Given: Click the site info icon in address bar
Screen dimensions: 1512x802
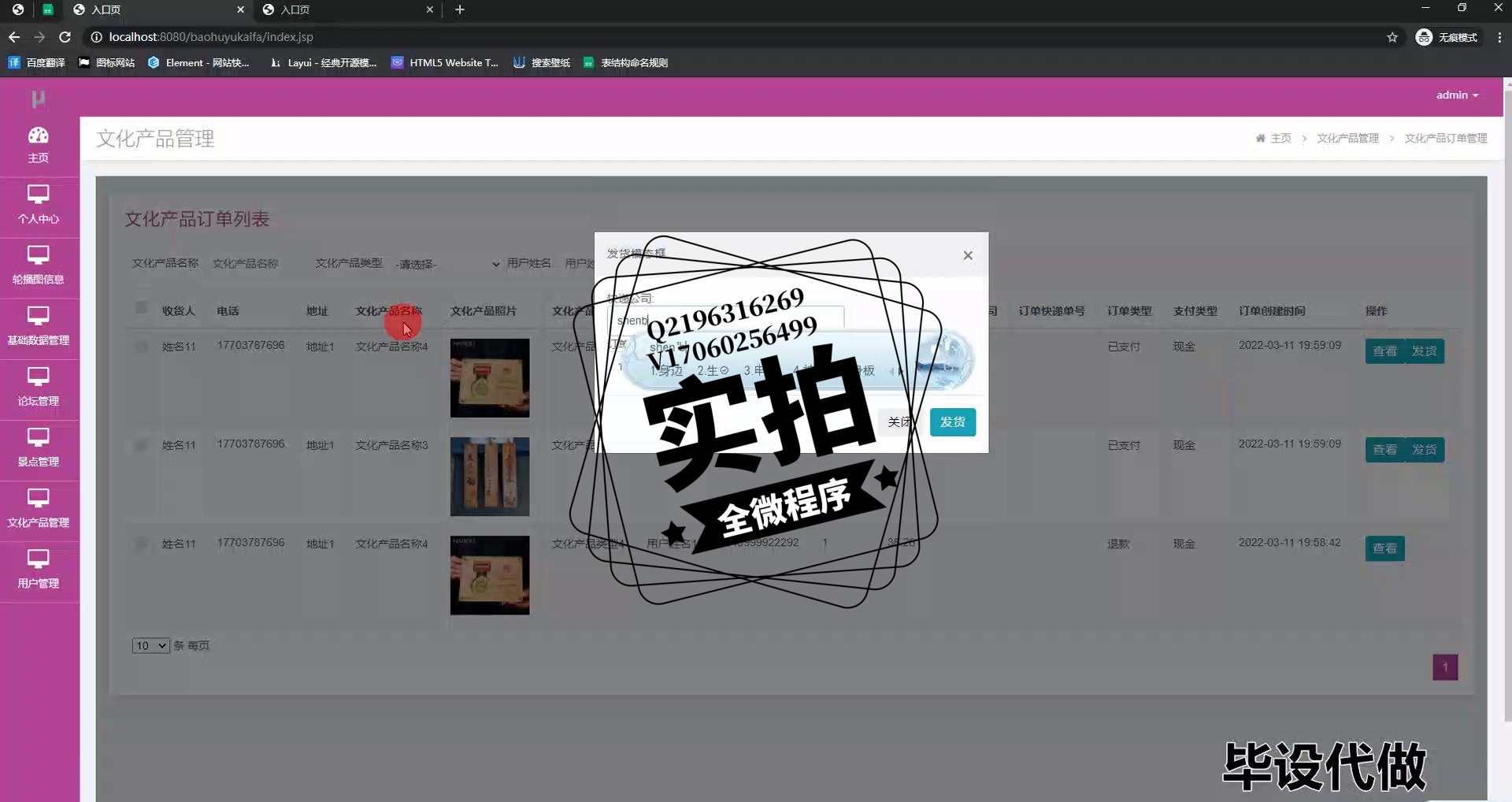Looking at the screenshot, I should [96, 37].
